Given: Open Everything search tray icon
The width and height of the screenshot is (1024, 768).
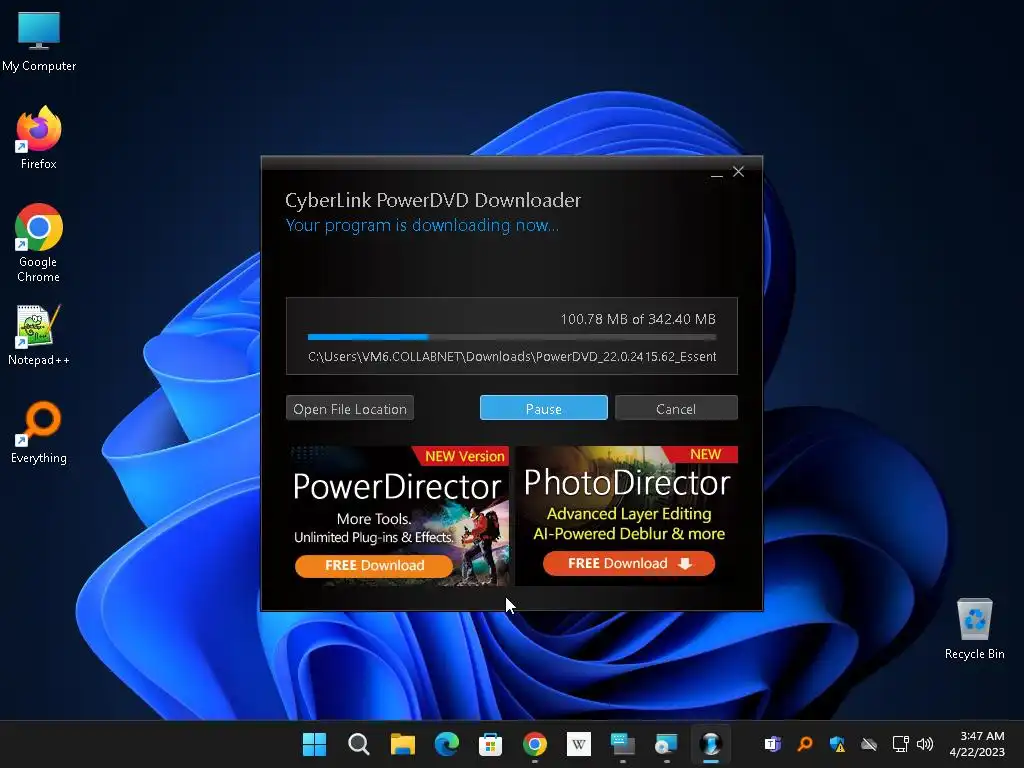Looking at the screenshot, I should [x=805, y=744].
